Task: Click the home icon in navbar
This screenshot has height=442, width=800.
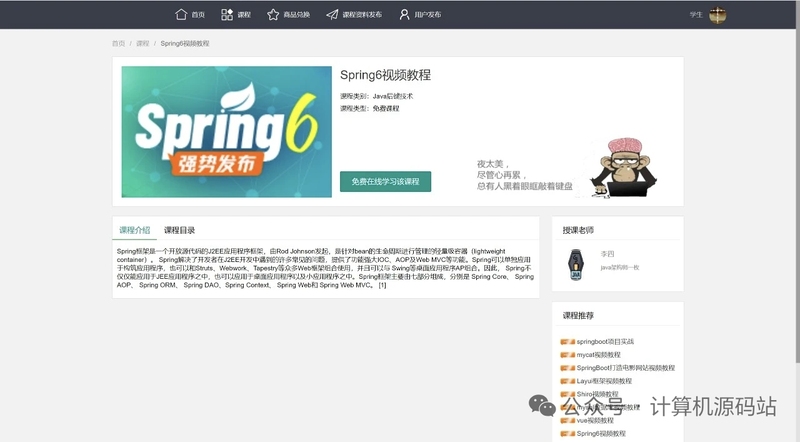Action: tap(181, 15)
